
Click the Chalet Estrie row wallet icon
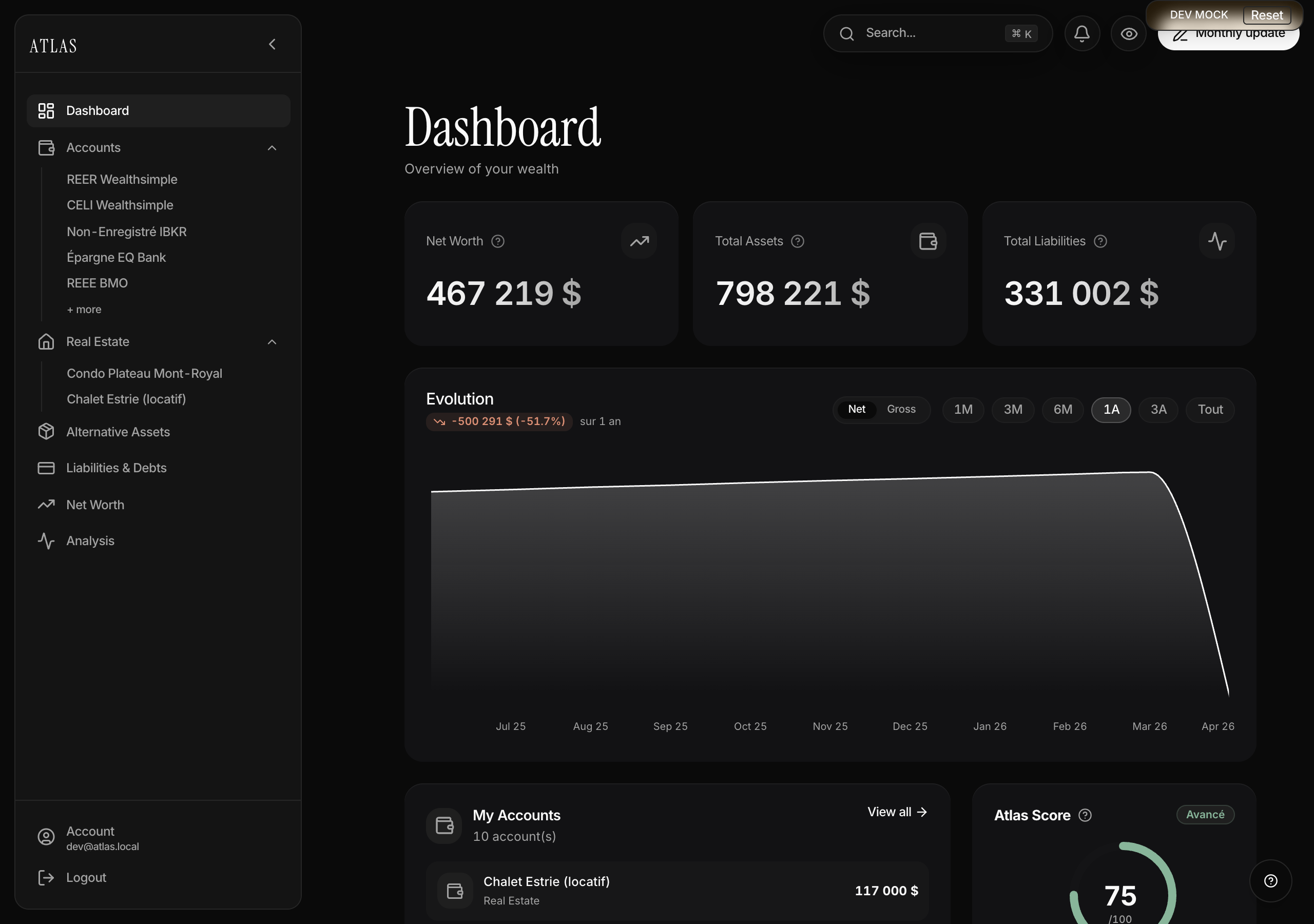point(455,891)
